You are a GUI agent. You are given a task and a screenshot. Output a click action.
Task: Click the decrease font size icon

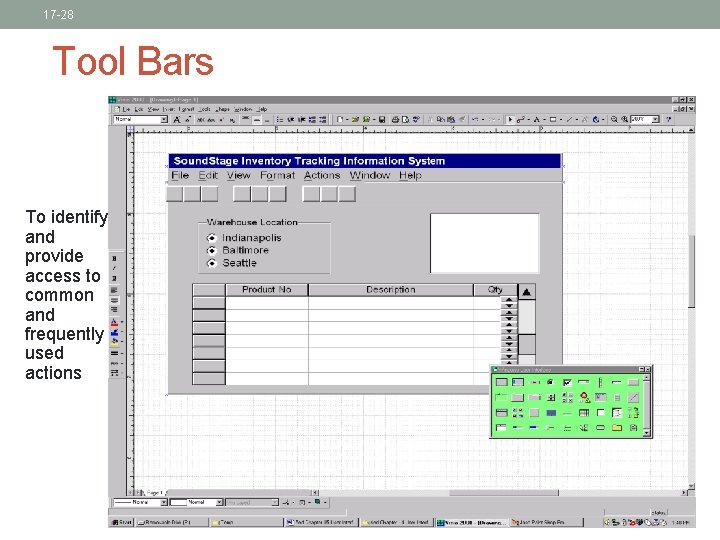click(x=188, y=119)
